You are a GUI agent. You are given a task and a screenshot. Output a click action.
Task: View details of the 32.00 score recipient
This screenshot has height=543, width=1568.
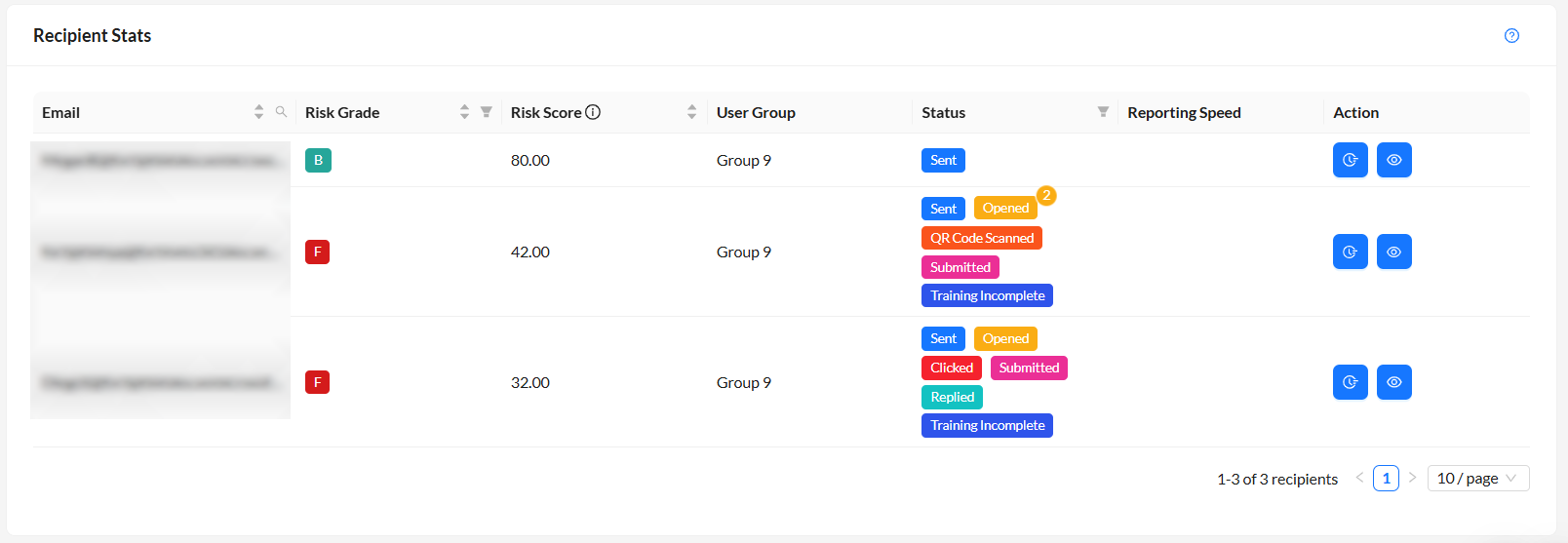(x=1393, y=382)
